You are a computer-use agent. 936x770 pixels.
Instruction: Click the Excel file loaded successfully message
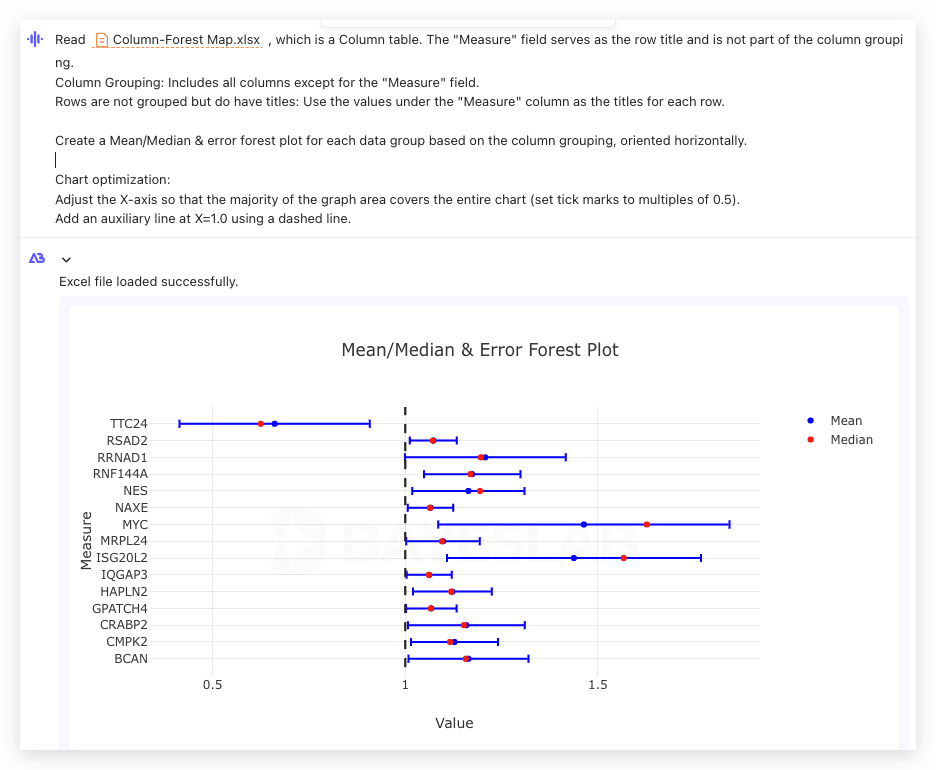(149, 282)
